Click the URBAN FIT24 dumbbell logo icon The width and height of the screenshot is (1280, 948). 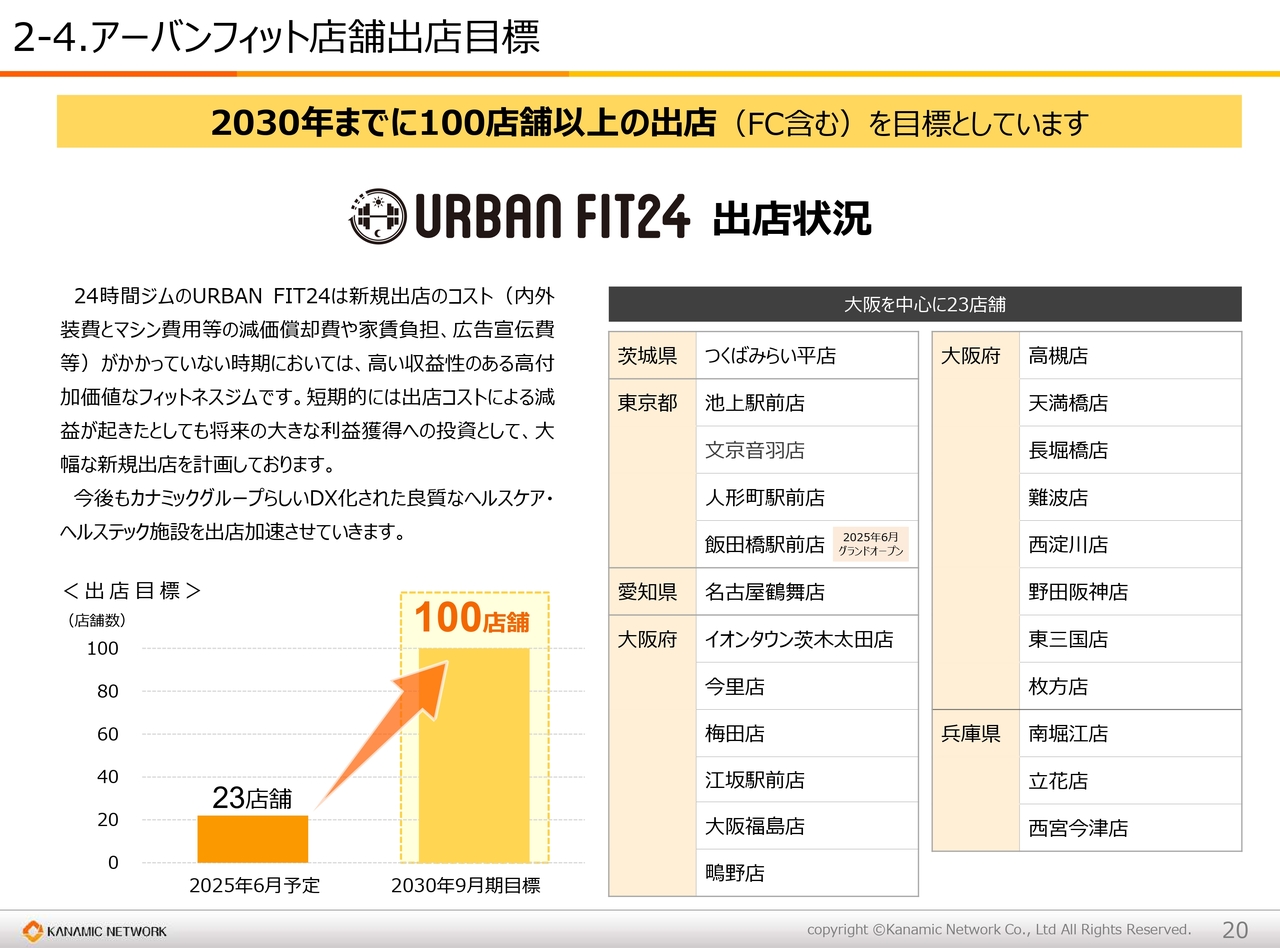[x=377, y=214]
